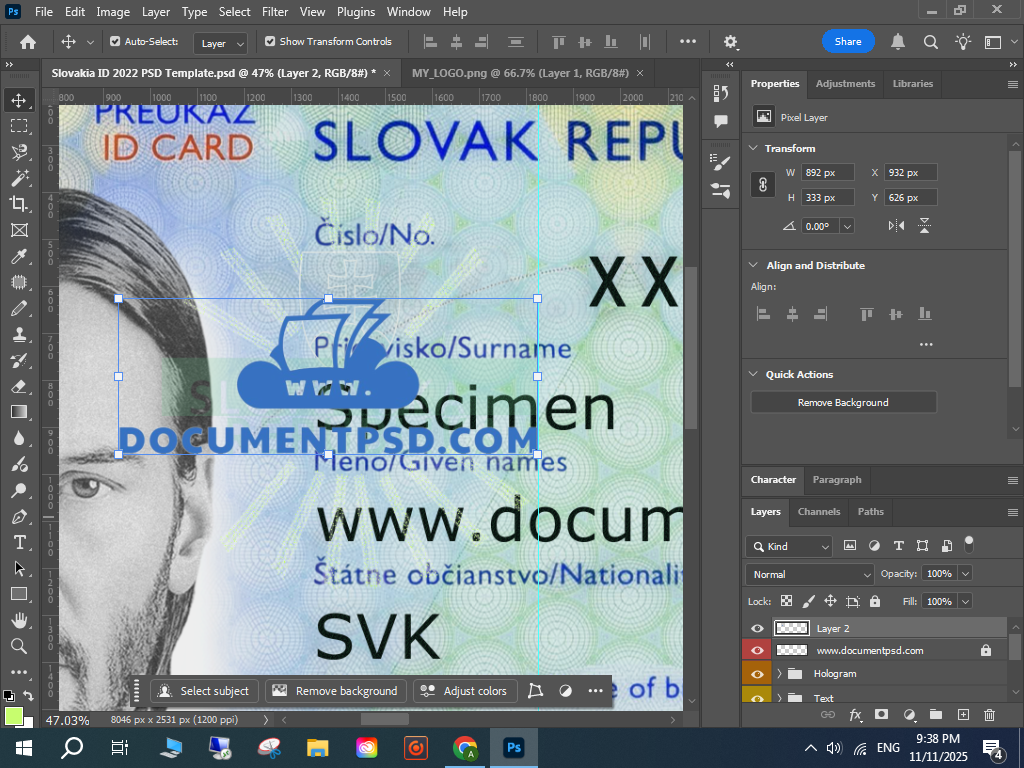Image resolution: width=1024 pixels, height=768 pixels.
Task: Click the foreground color swatch
Action: tap(13, 716)
